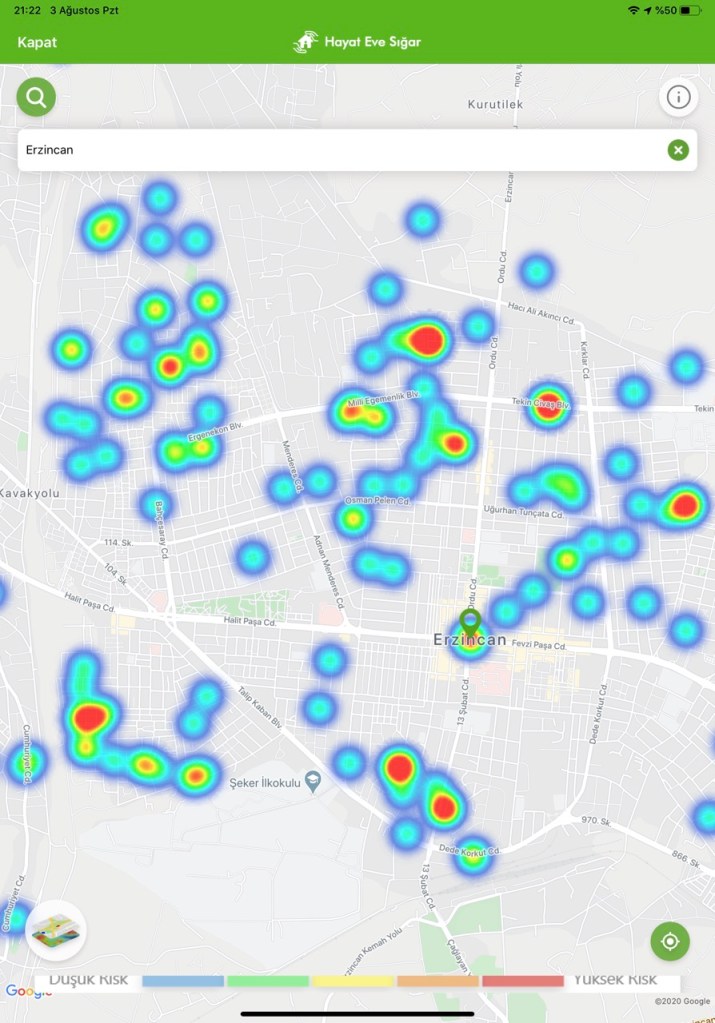The image size is (715, 1023).
Task: Open the map layers icon
Action: coord(56,930)
